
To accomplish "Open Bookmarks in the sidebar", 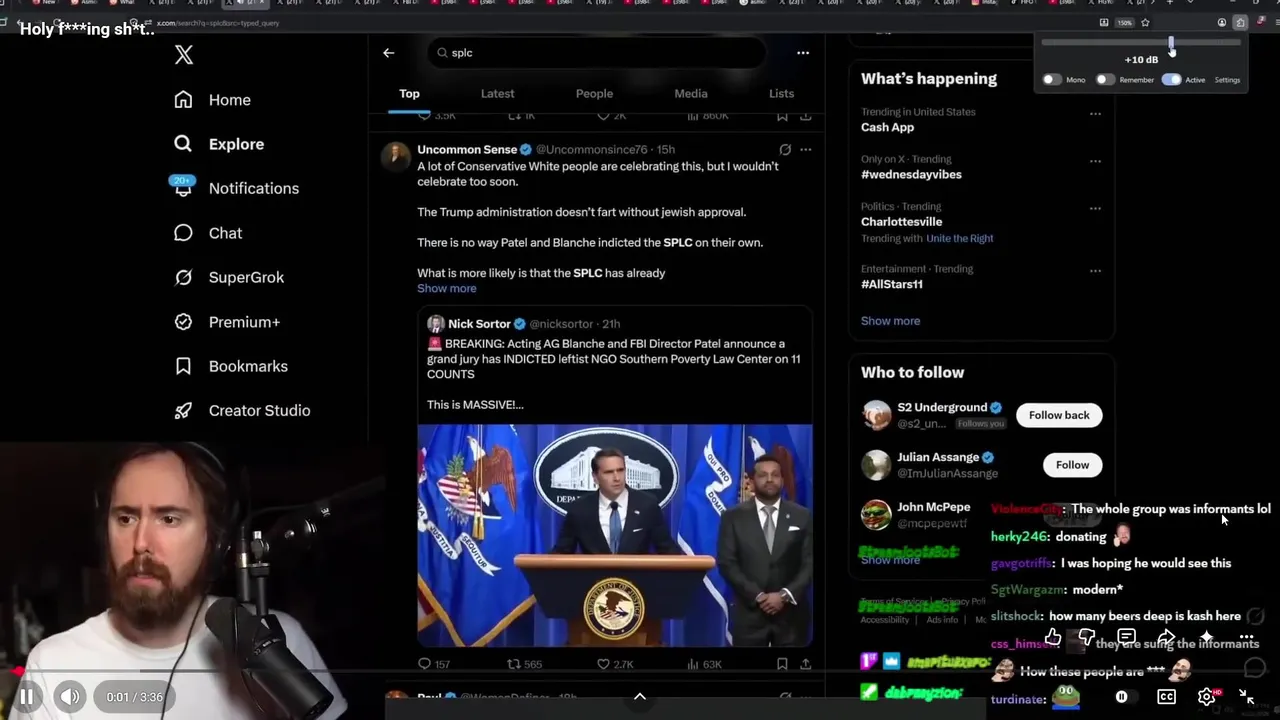I will tap(231, 366).
